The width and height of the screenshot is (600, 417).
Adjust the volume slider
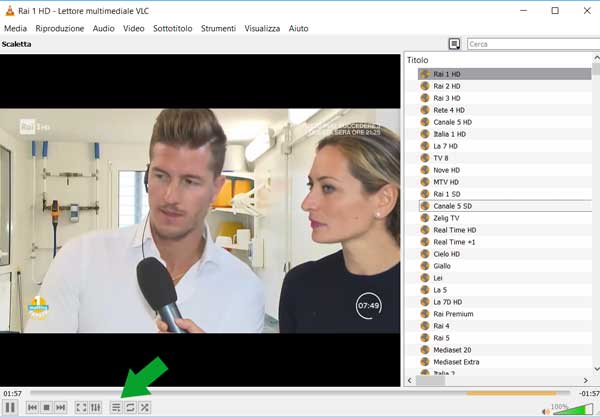(x=572, y=409)
